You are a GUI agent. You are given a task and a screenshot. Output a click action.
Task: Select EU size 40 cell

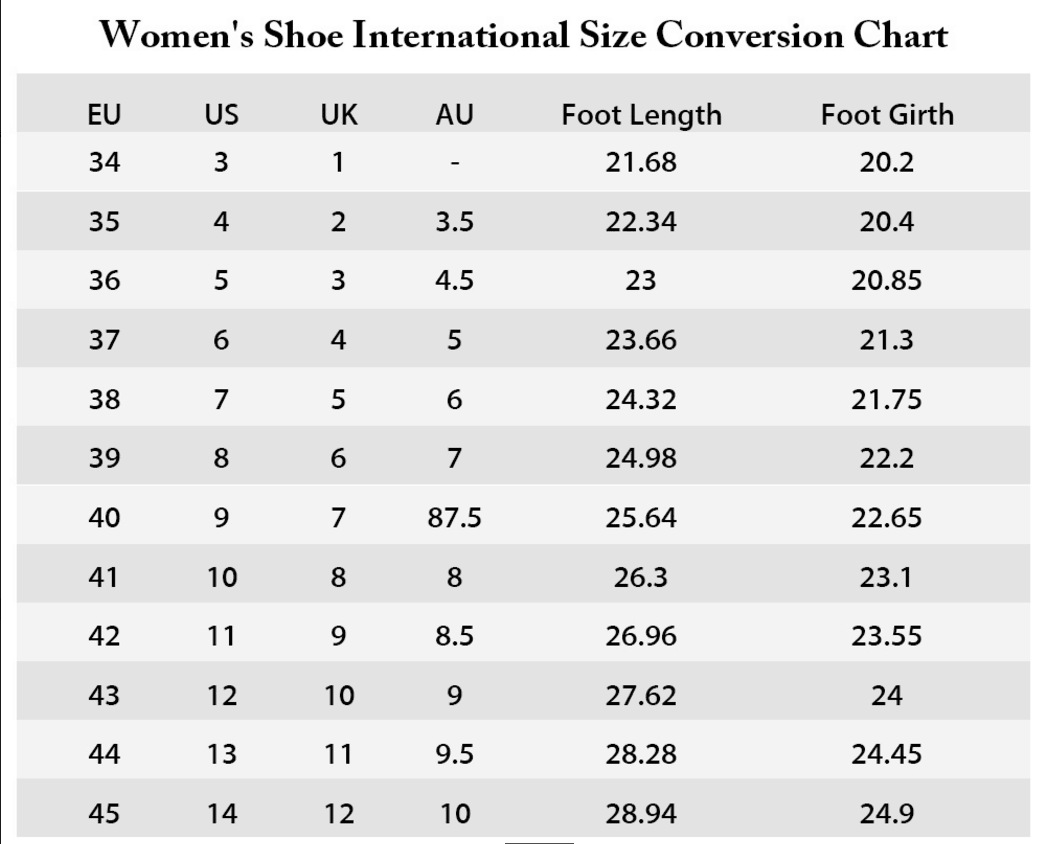[x=104, y=518]
